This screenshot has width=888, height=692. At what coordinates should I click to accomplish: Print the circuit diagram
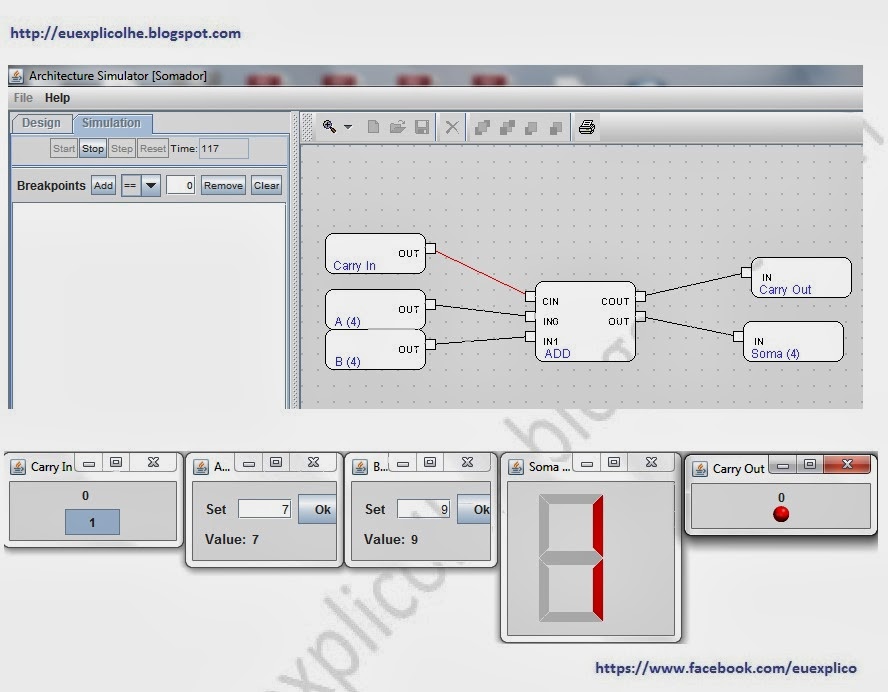coord(587,126)
